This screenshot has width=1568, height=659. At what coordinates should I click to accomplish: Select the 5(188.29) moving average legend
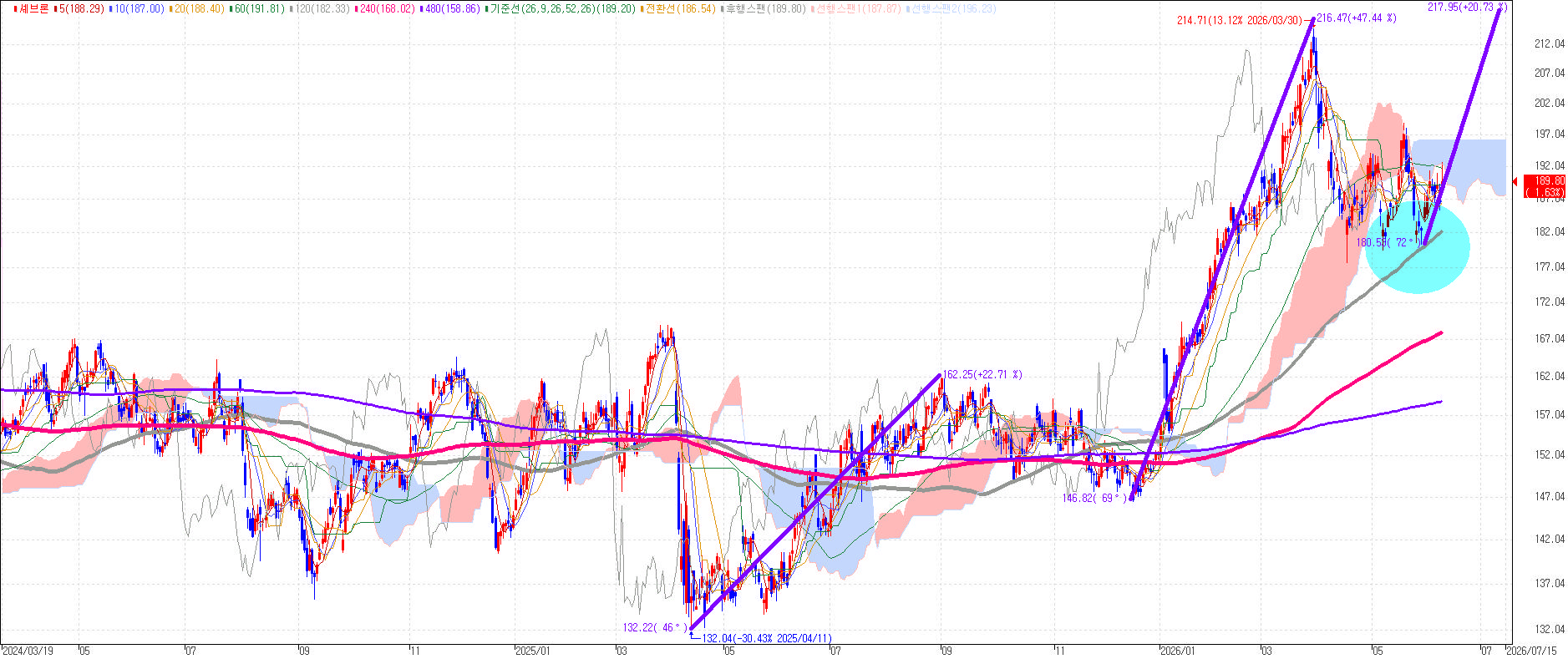(81, 8)
